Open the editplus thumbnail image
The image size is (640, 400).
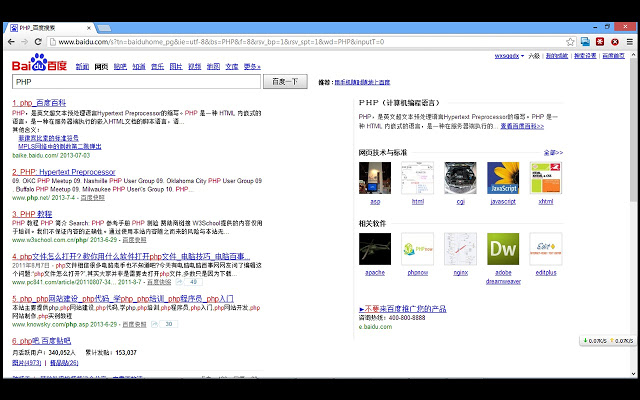[546, 249]
